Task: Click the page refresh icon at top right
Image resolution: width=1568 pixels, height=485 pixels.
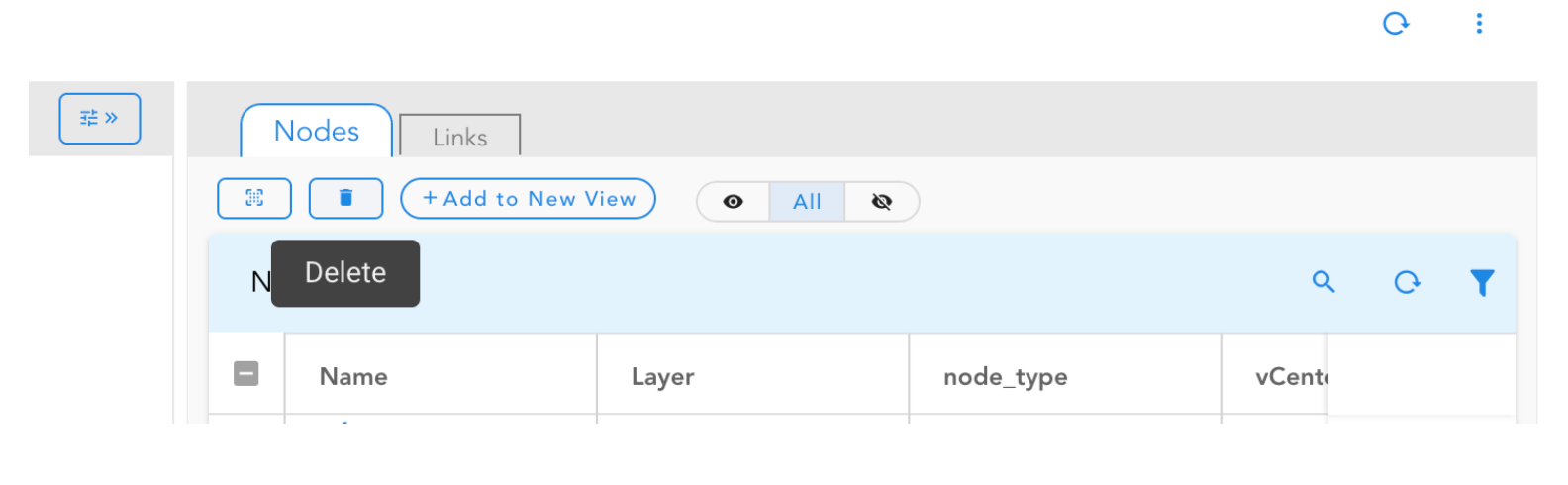Action: coord(1396,23)
